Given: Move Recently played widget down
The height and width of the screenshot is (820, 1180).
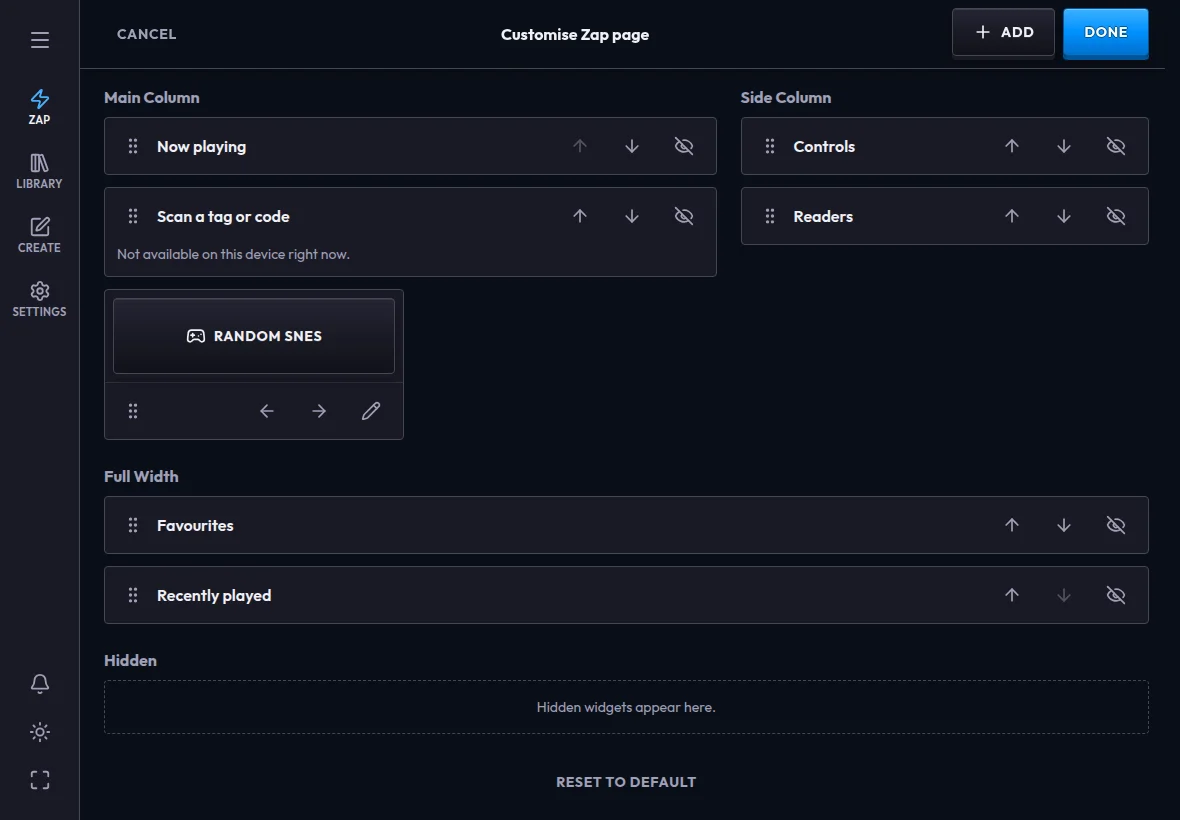Looking at the screenshot, I should coord(1064,595).
